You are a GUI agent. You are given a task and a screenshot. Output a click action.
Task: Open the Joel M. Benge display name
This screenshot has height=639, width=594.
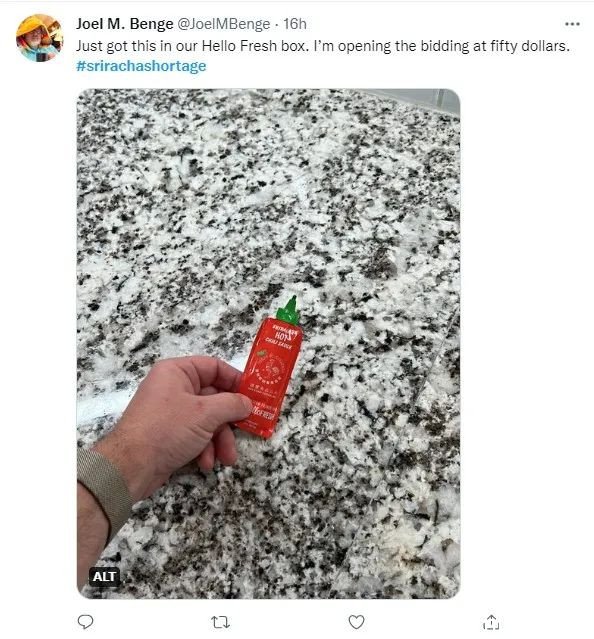tap(125, 24)
